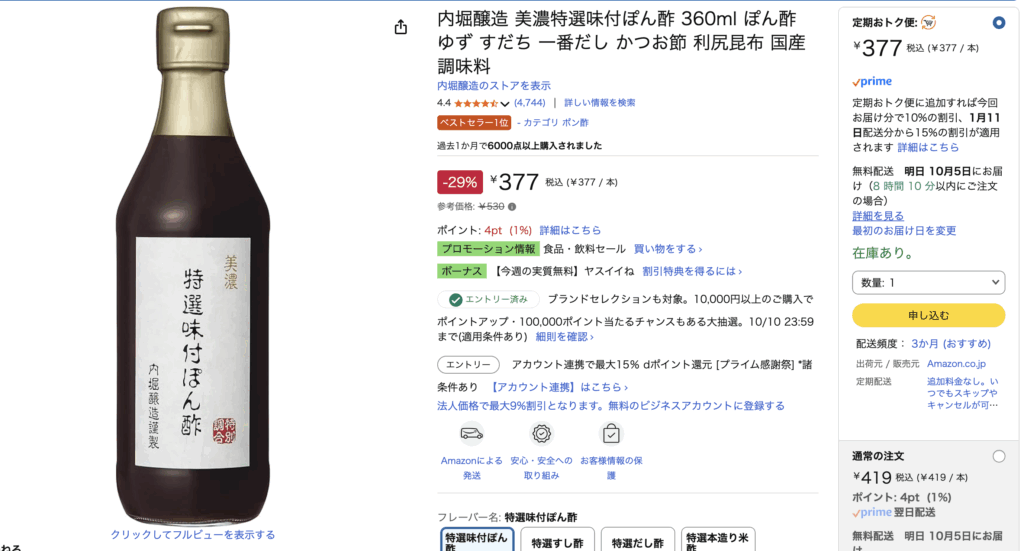Click the Amazonによる発送 truck icon
The height and width of the screenshot is (551, 1024).
471,434
